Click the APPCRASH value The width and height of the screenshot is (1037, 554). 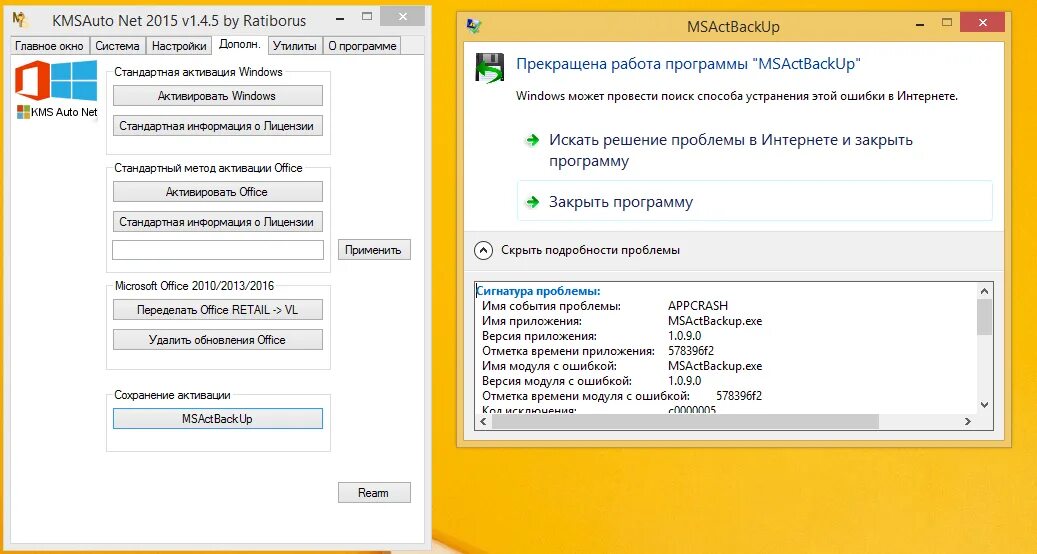[698, 306]
